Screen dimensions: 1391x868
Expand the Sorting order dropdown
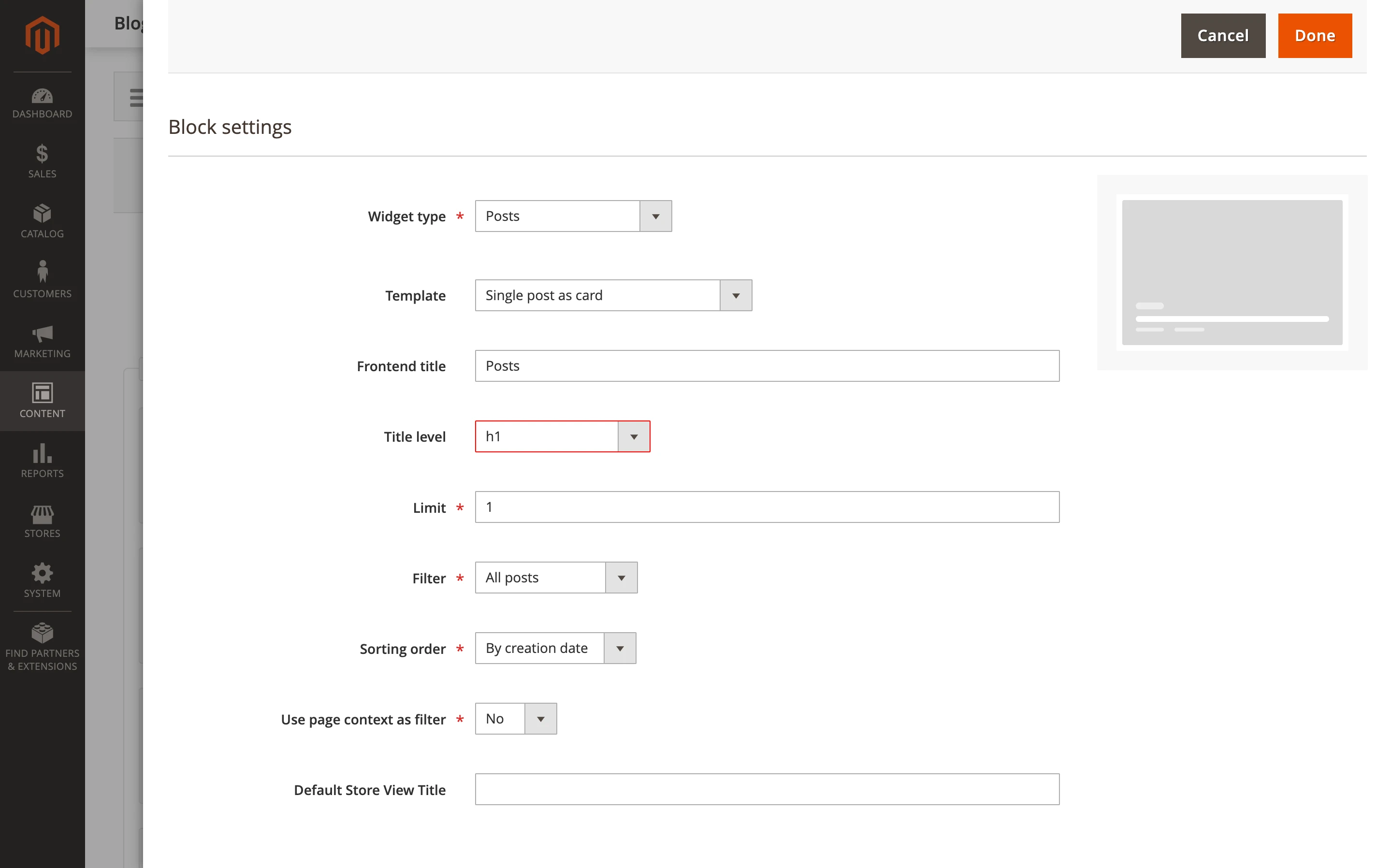(620, 648)
